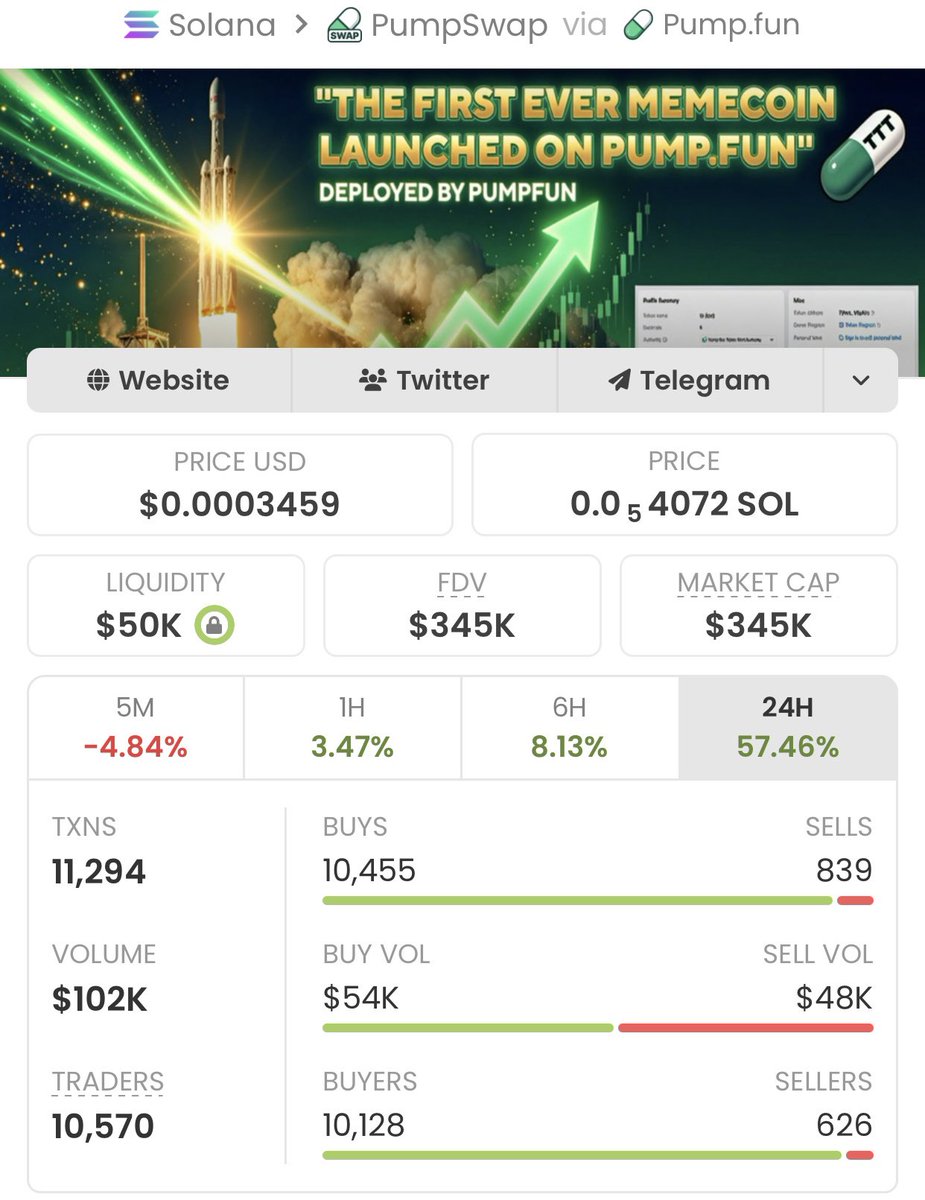Click the LIQUIDITY $50K value
Image resolution: width=925 pixels, height=1200 pixels.
(139, 626)
